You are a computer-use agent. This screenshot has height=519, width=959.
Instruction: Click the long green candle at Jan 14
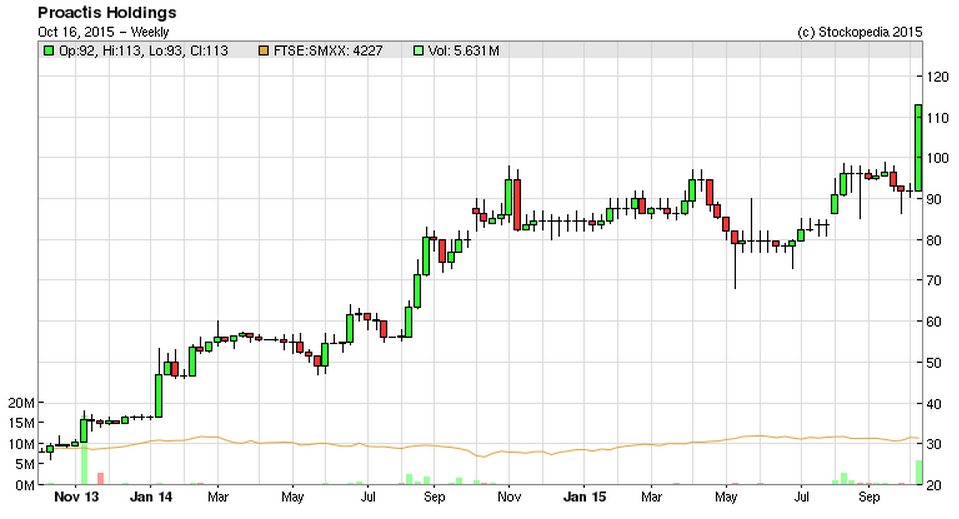[158, 396]
